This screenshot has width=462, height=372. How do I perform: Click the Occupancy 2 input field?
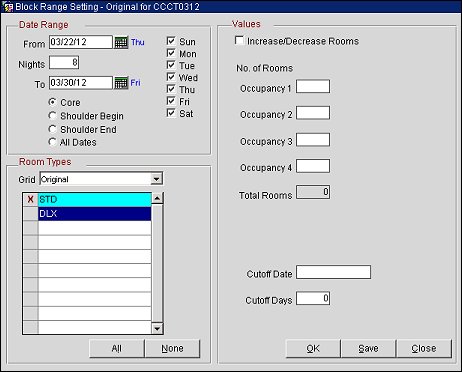tap(313, 113)
